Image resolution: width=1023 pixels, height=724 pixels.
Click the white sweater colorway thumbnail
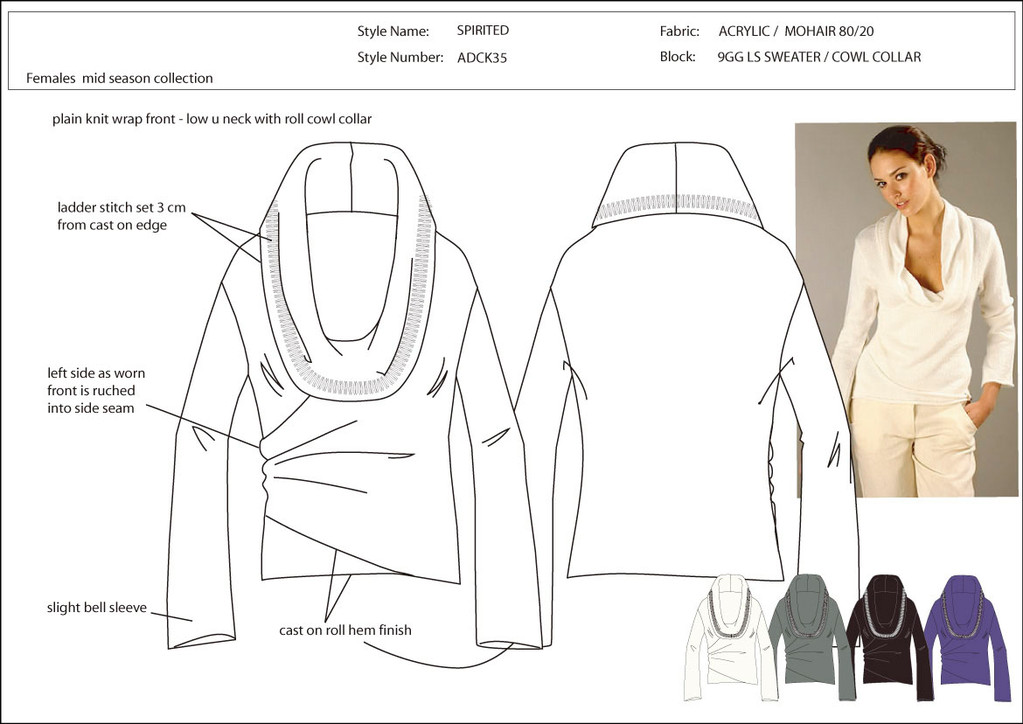pos(729,637)
